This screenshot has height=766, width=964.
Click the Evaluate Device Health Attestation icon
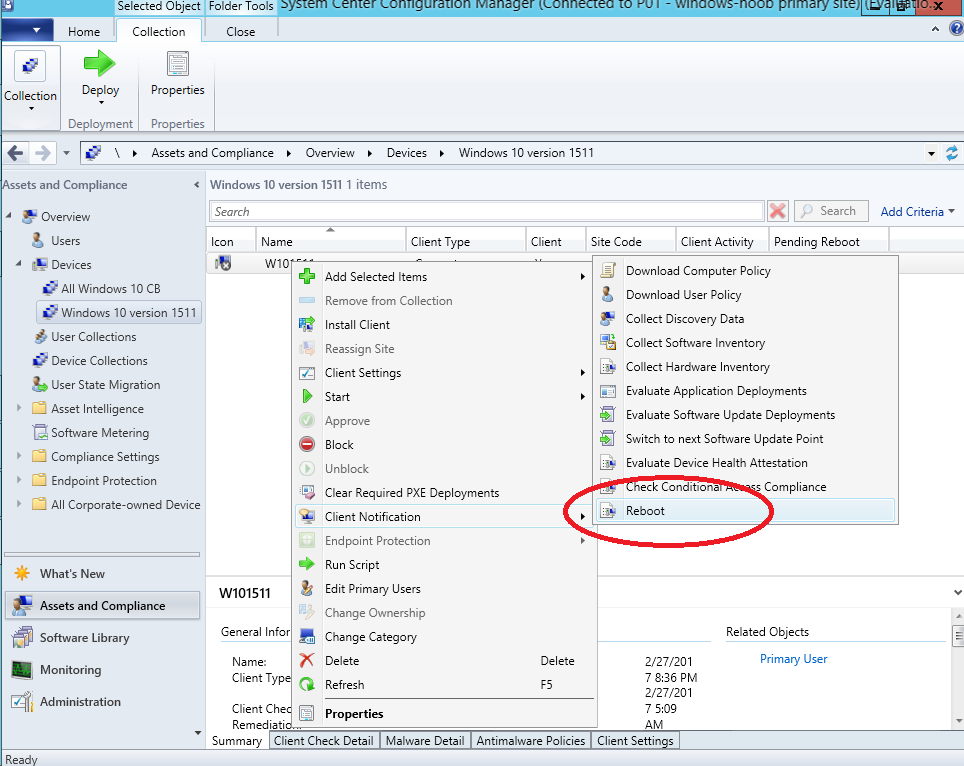click(x=608, y=462)
